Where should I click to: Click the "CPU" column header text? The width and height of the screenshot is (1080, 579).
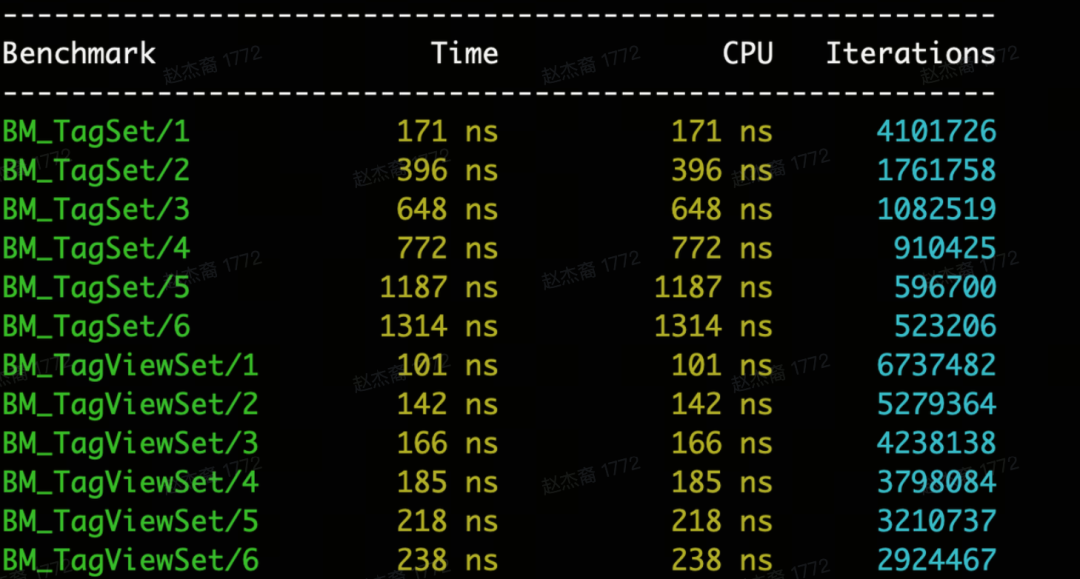pyautogui.click(x=747, y=54)
